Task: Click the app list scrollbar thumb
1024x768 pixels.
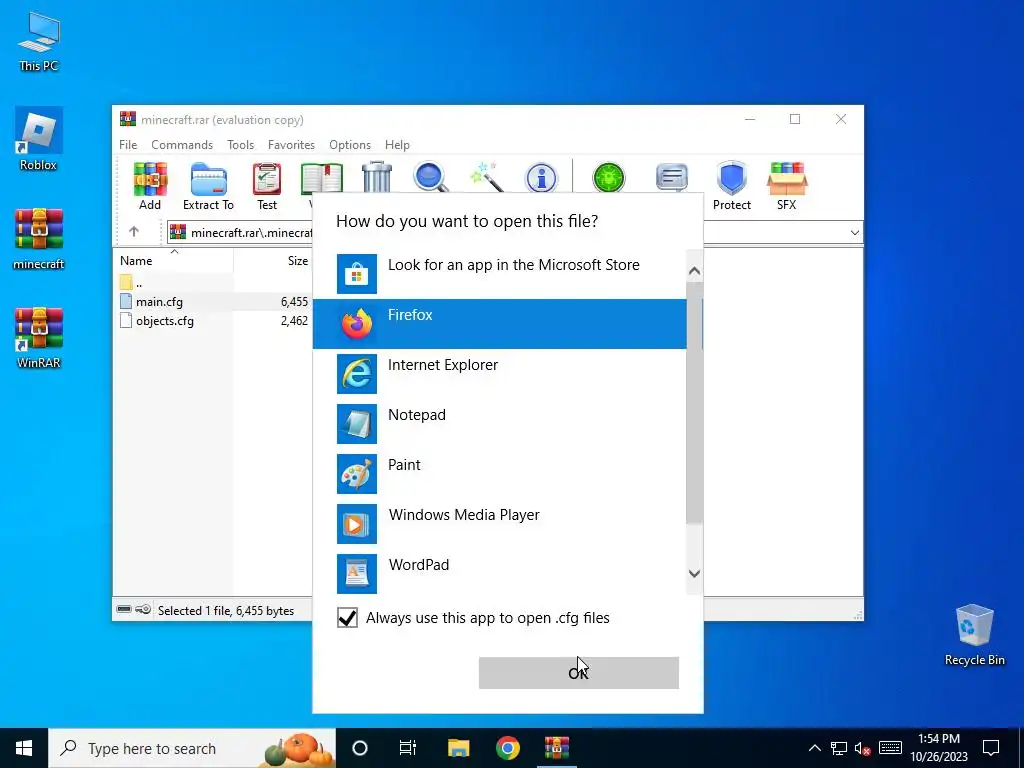Action: click(695, 403)
